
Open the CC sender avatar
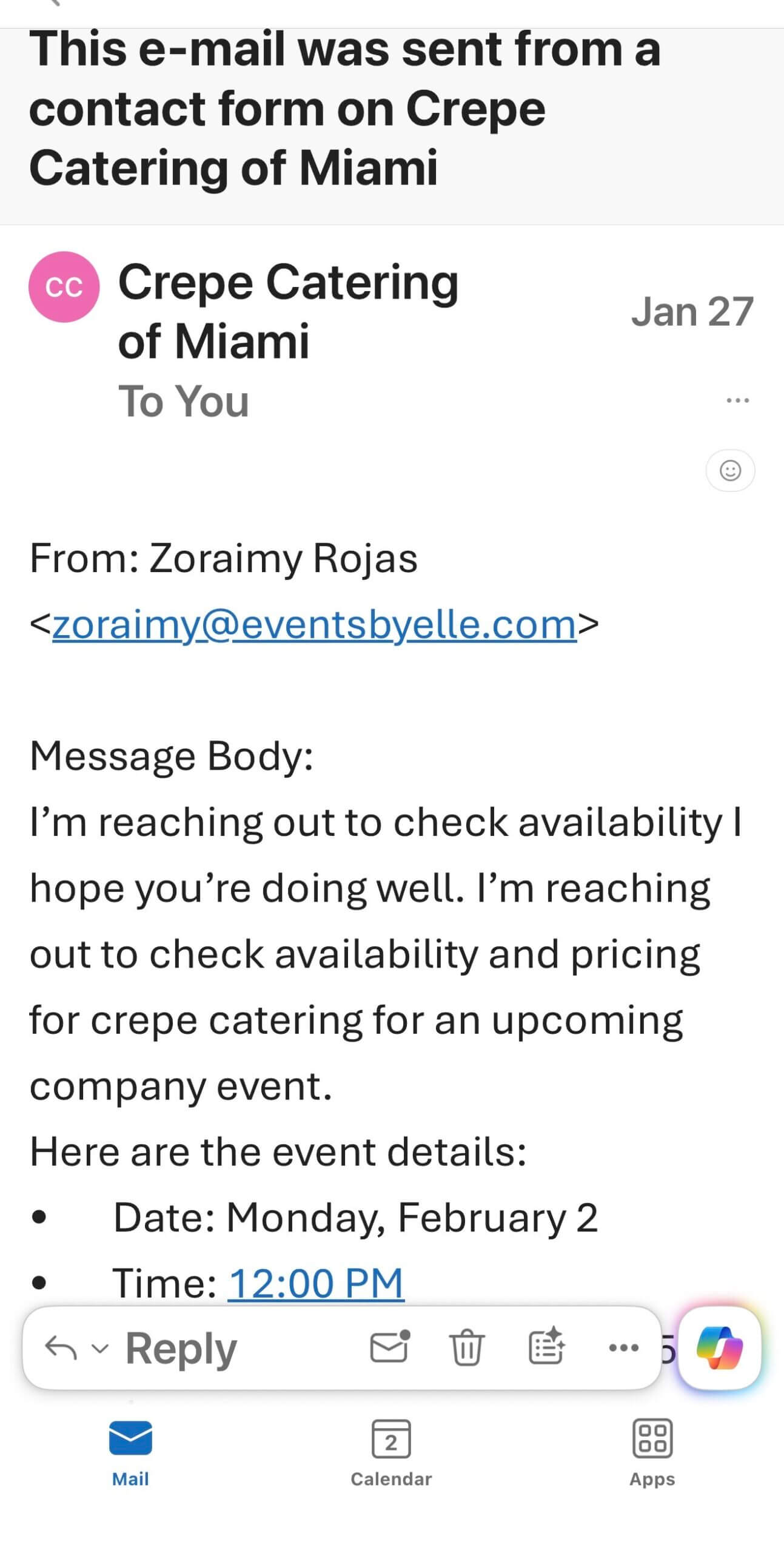pos(64,287)
